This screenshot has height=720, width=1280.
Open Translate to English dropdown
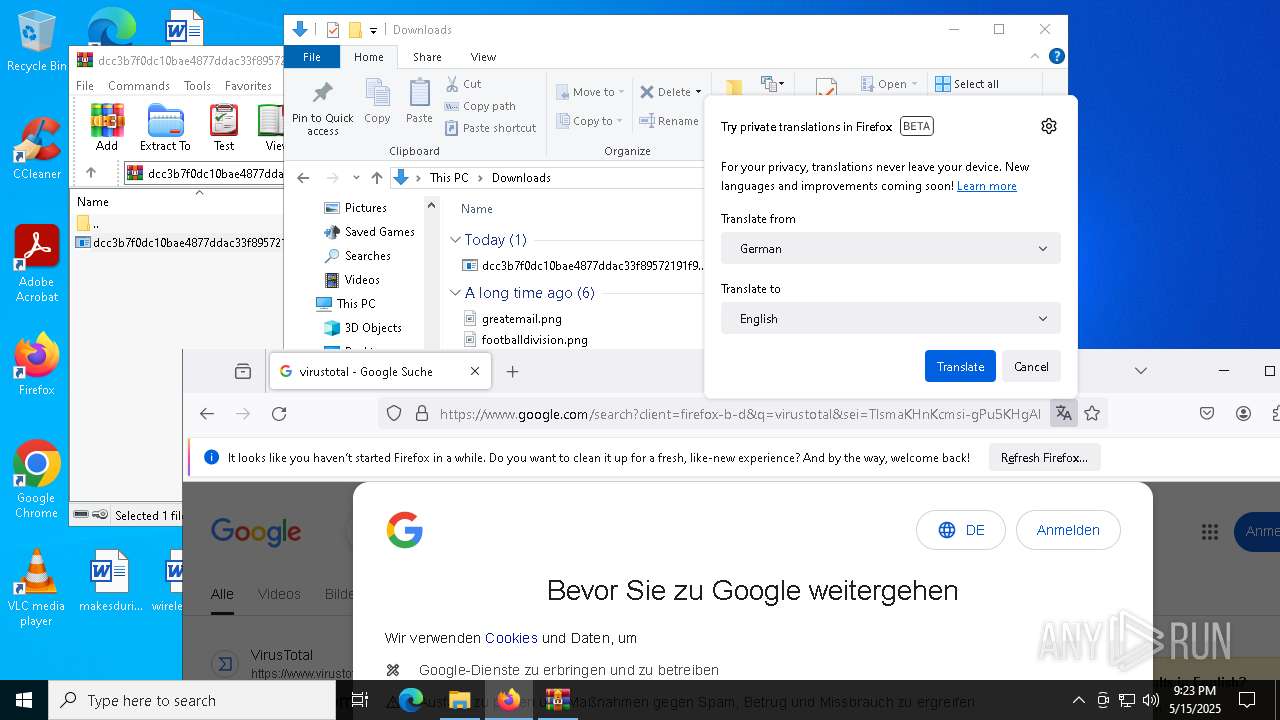coord(890,318)
